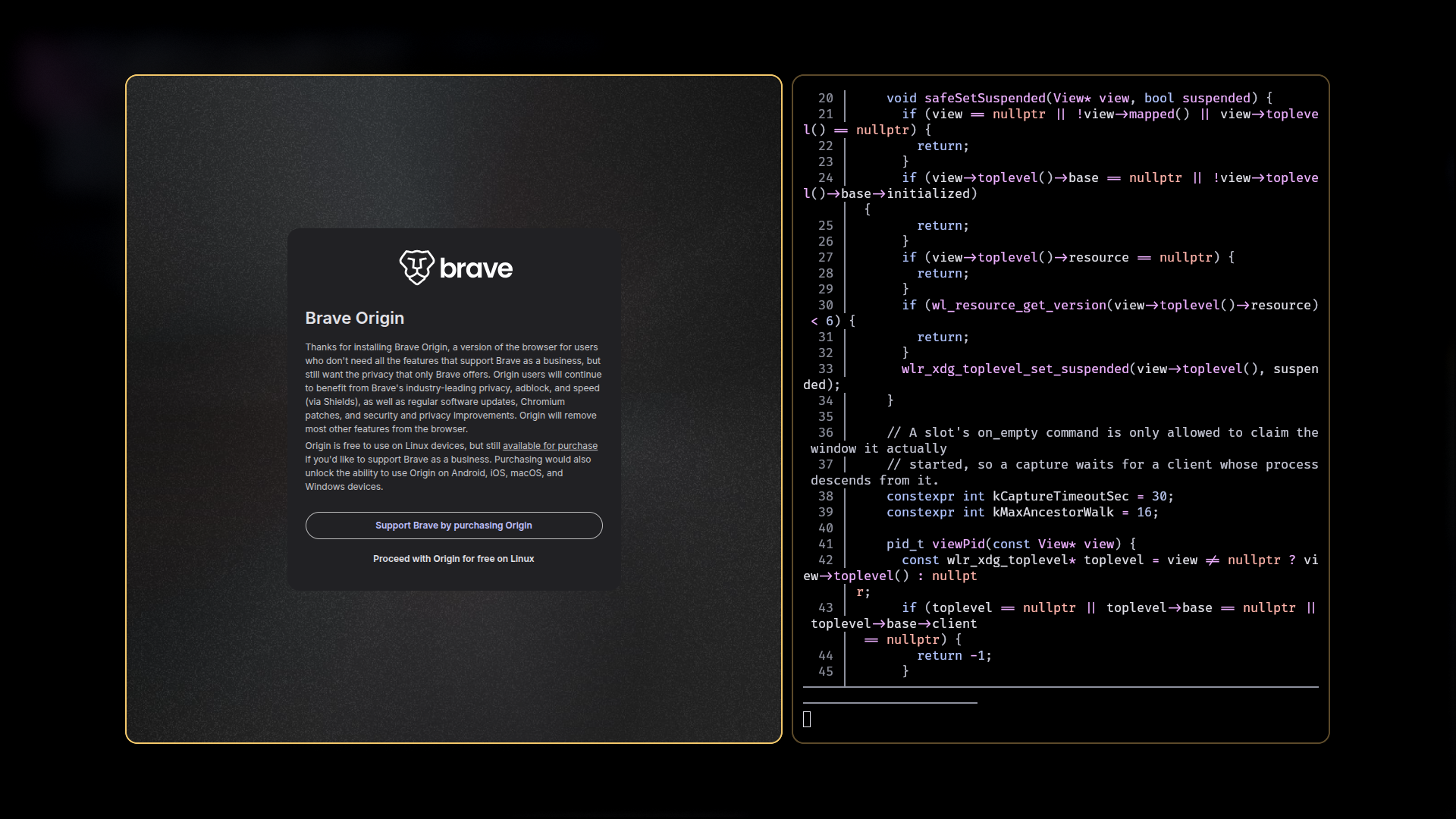Click 'Support Brave by purchasing Origin' button
The height and width of the screenshot is (819, 1456).
453,526
